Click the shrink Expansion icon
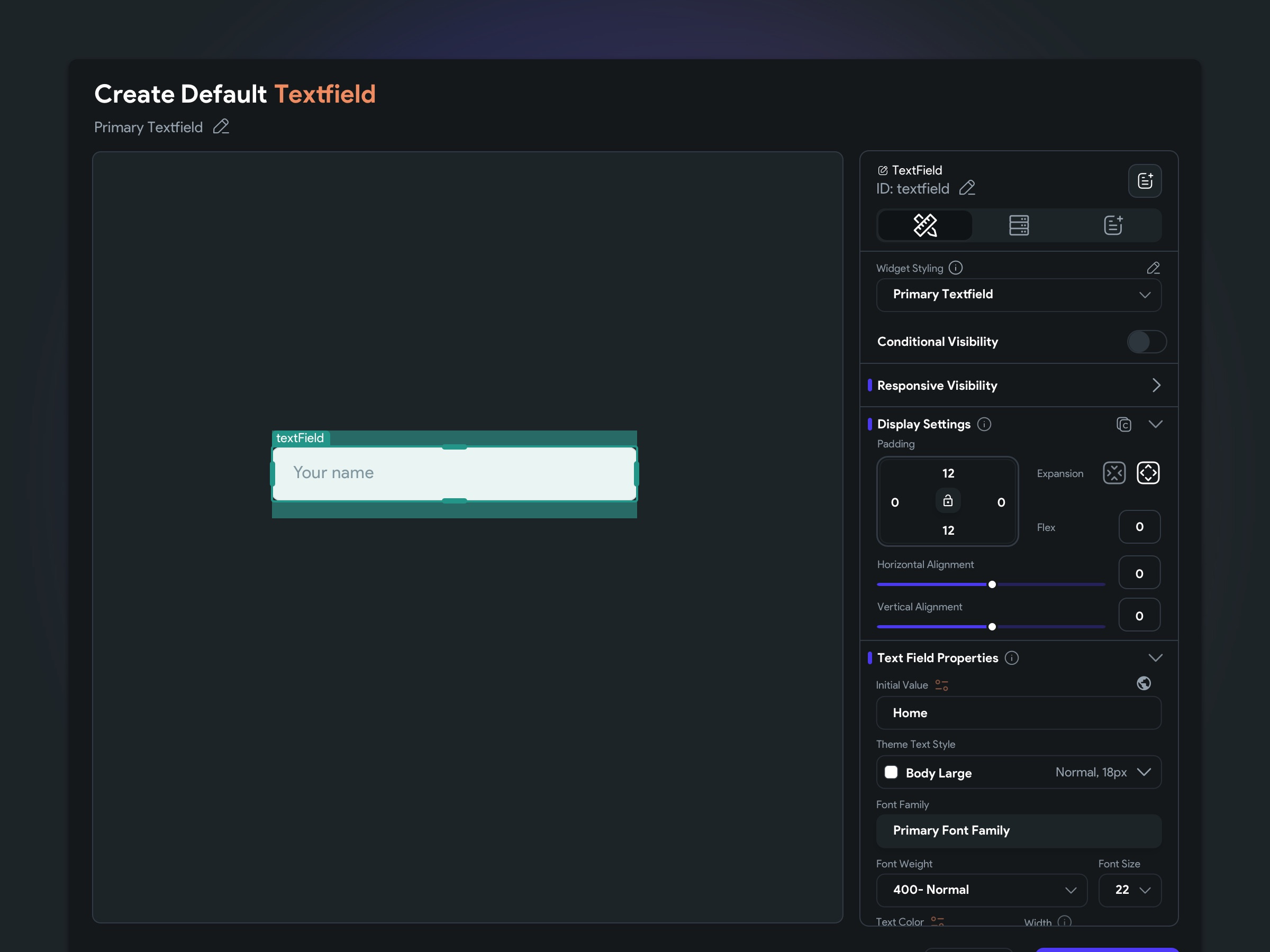 pyautogui.click(x=1114, y=473)
